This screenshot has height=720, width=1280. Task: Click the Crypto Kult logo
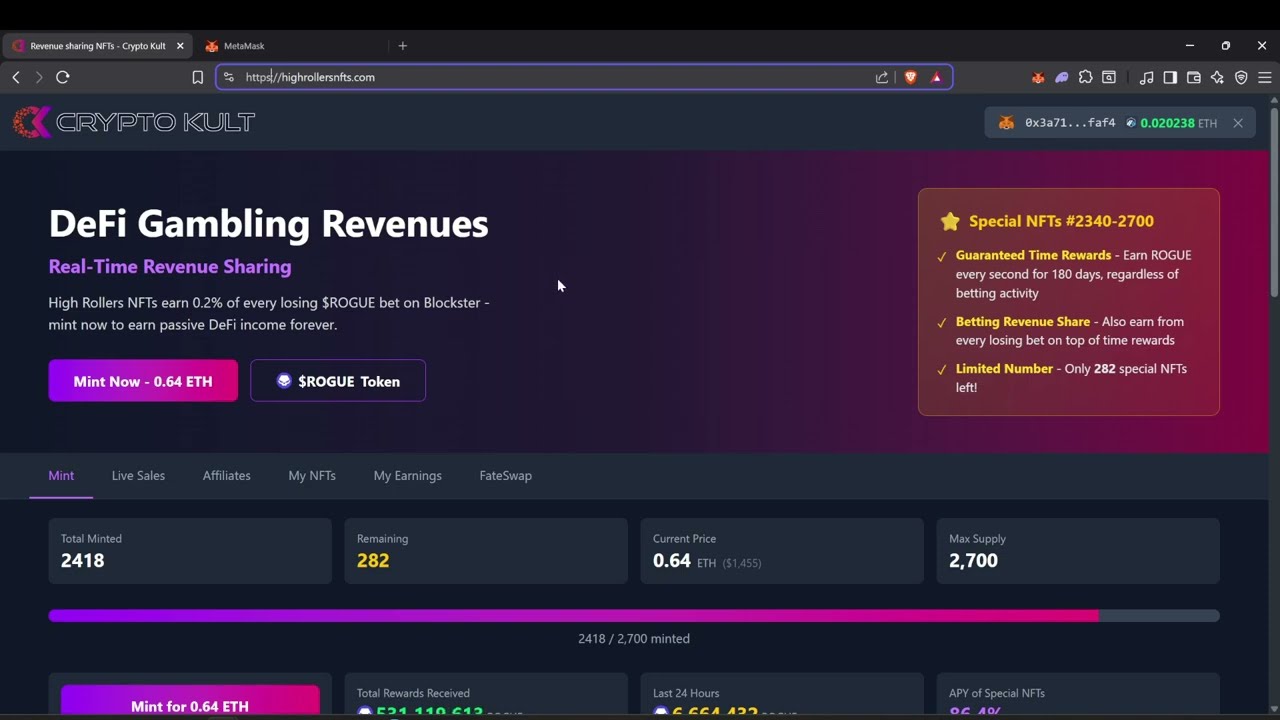134,122
